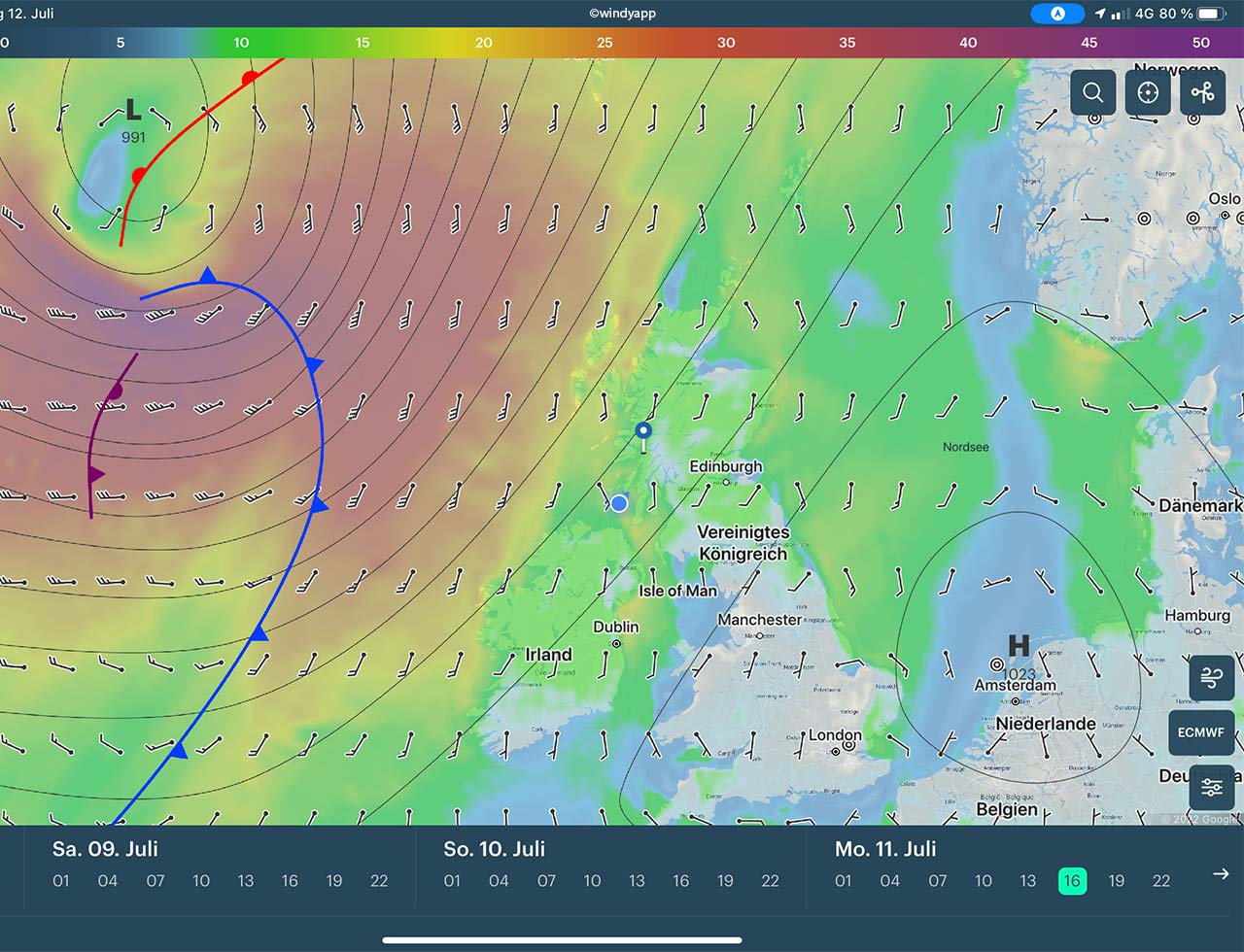Tap the Irland country label
The height and width of the screenshot is (952, 1244).
549,655
